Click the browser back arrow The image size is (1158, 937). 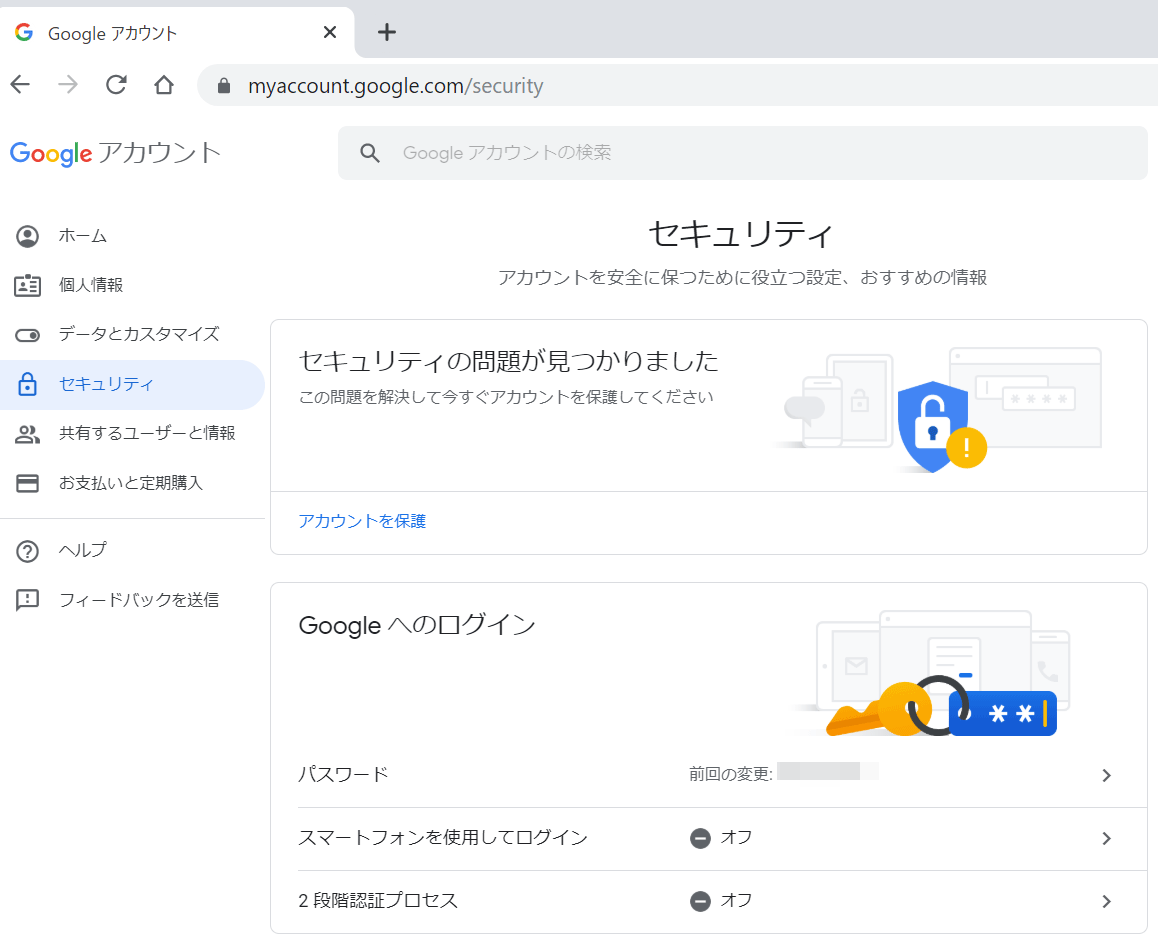coord(21,85)
